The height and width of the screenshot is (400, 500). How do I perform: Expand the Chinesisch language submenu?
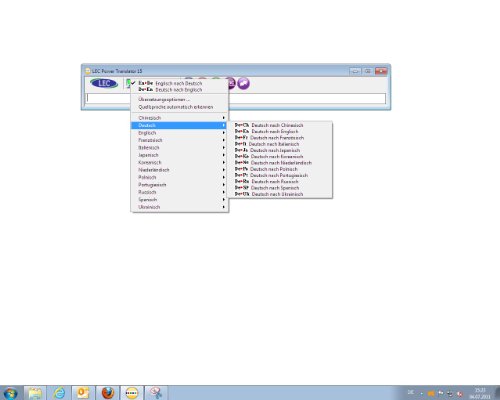(x=179, y=118)
